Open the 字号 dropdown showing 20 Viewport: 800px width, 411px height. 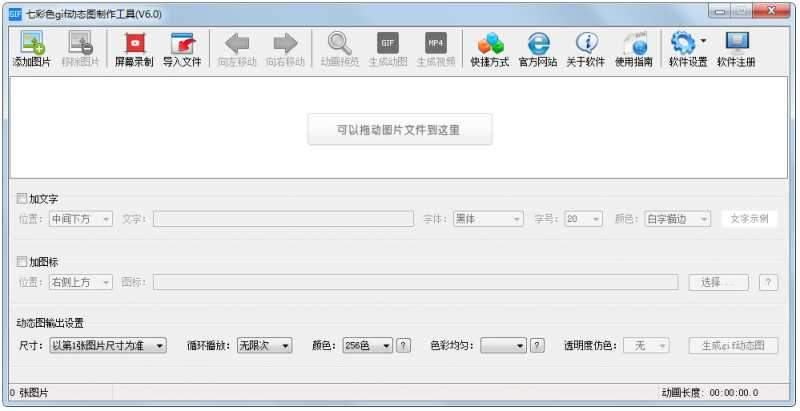click(x=583, y=219)
